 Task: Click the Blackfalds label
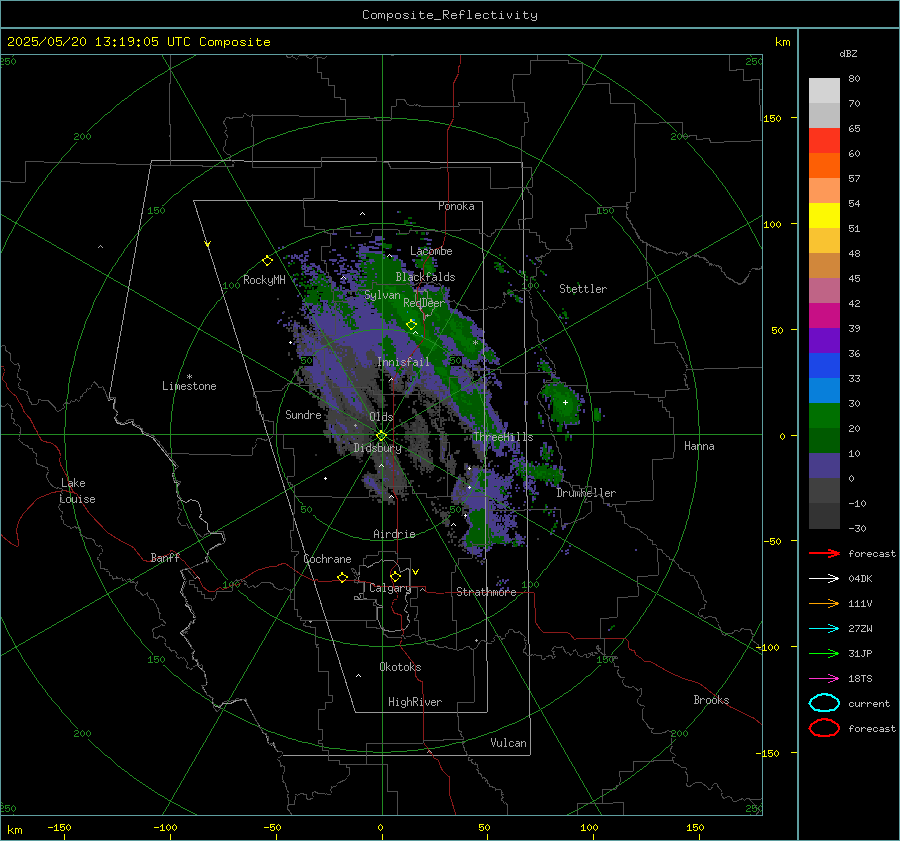(425, 277)
